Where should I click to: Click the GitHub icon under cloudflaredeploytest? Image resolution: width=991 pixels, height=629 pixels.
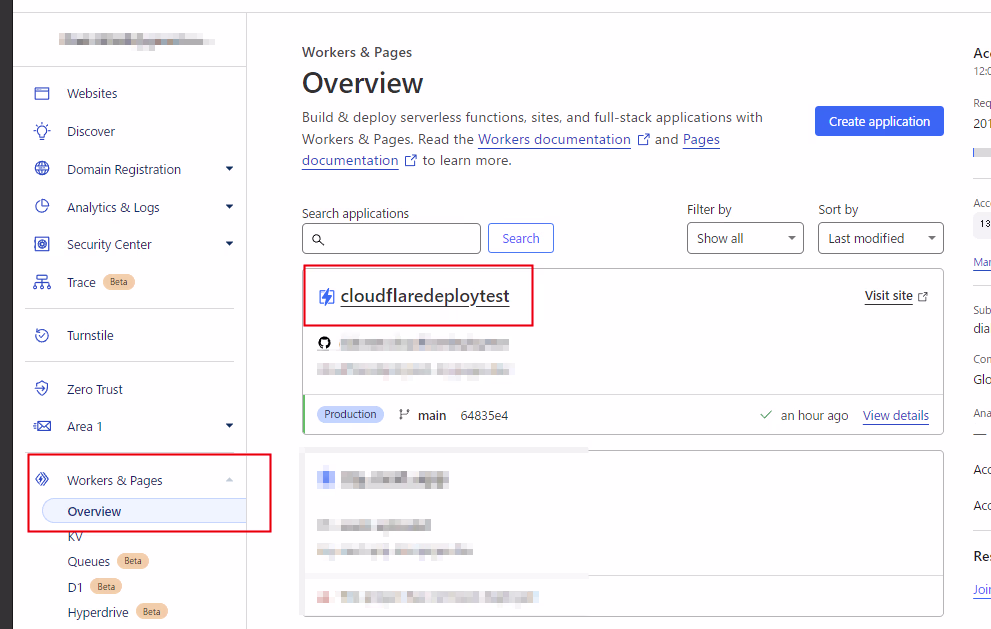click(324, 343)
